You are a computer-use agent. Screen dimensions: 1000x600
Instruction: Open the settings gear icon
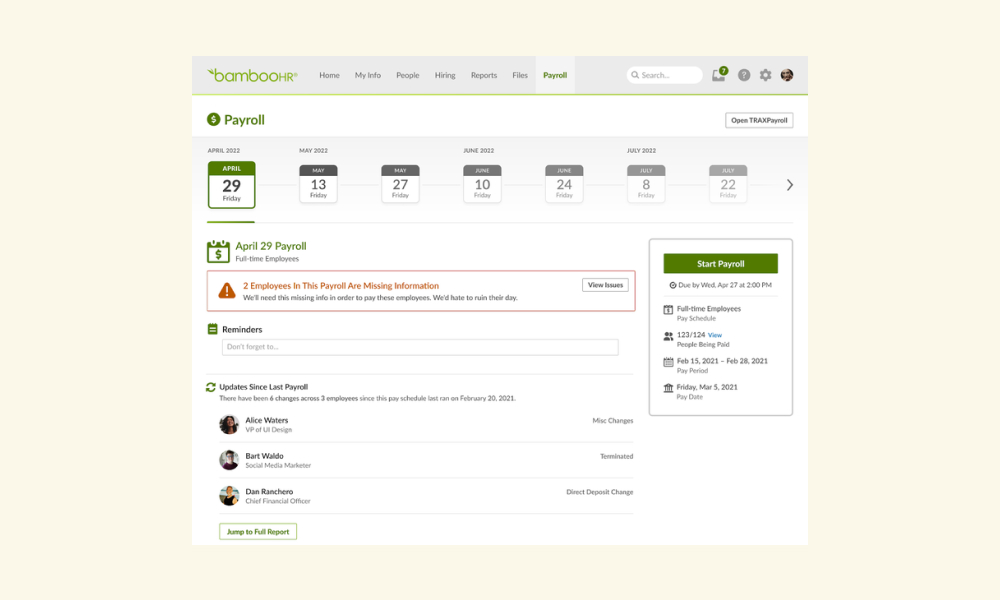[x=765, y=75]
